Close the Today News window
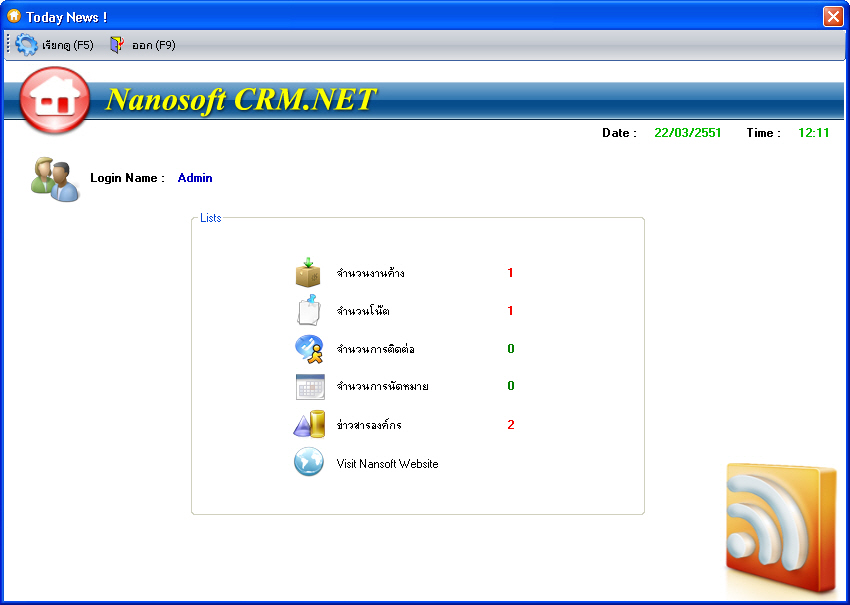Viewport: 850px width, 605px height. (x=833, y=16)
